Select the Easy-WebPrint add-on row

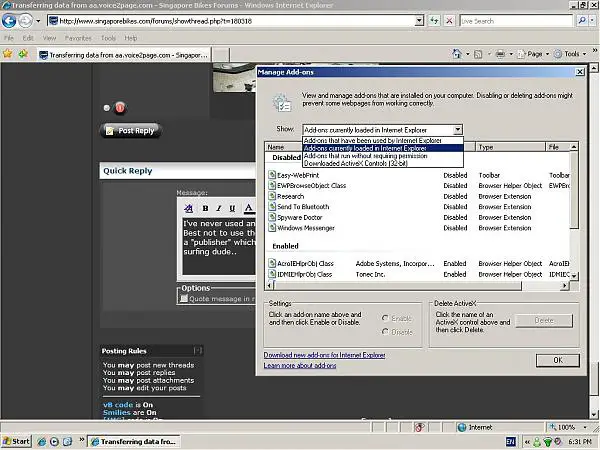pos(419,175)
